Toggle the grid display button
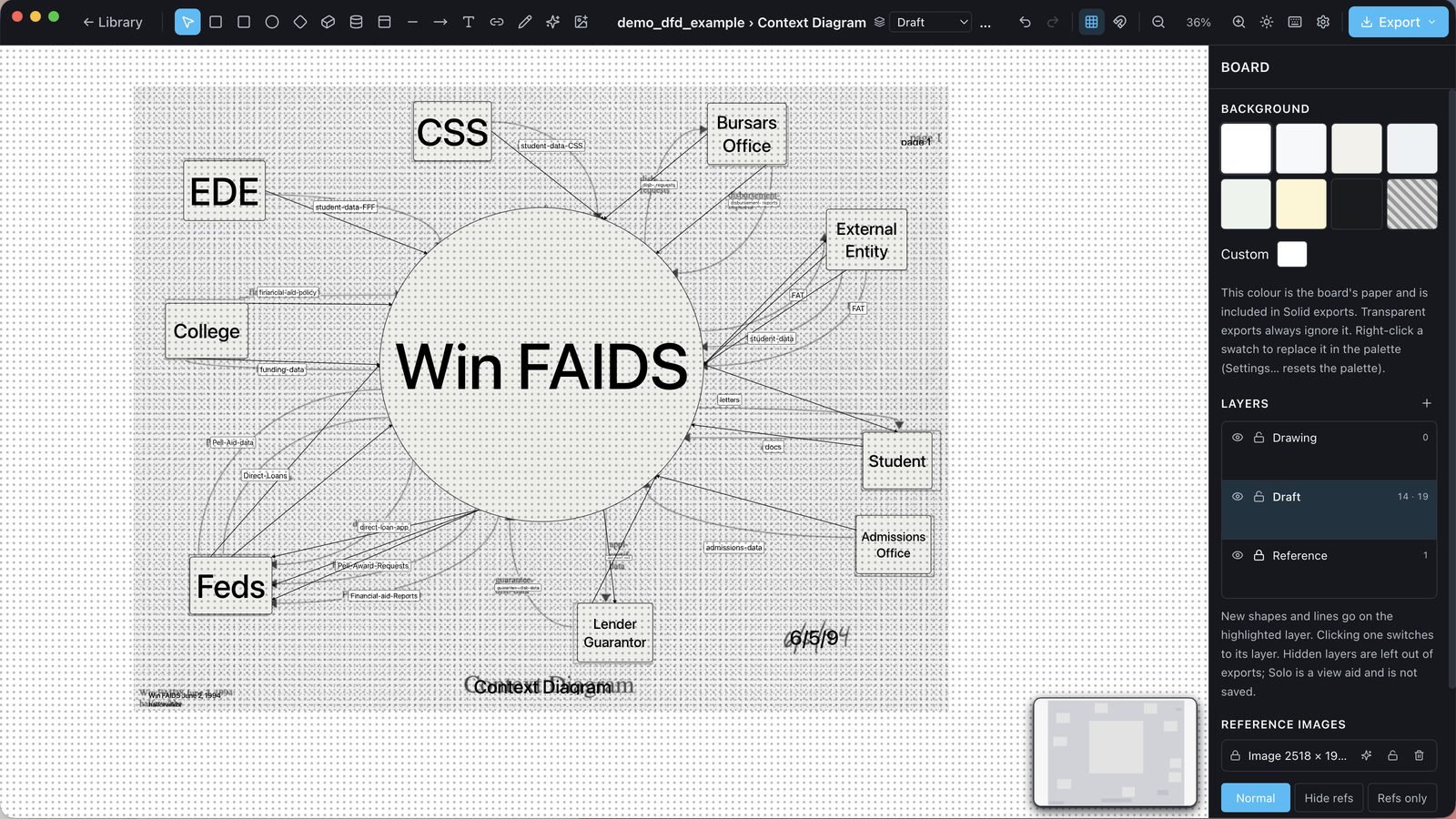The height and width of the screenshot is (819, 1456). (1091, 22)
